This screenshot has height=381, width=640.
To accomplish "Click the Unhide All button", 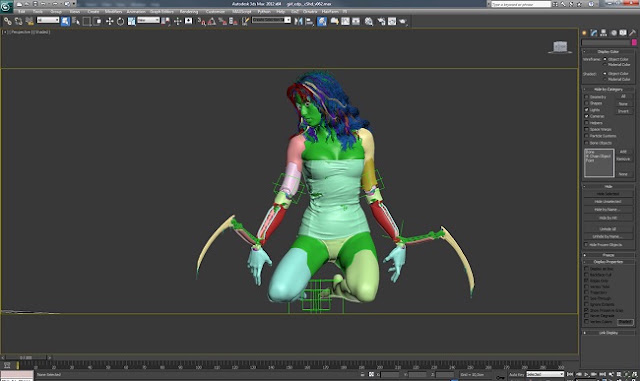I will tap(608, 229).
